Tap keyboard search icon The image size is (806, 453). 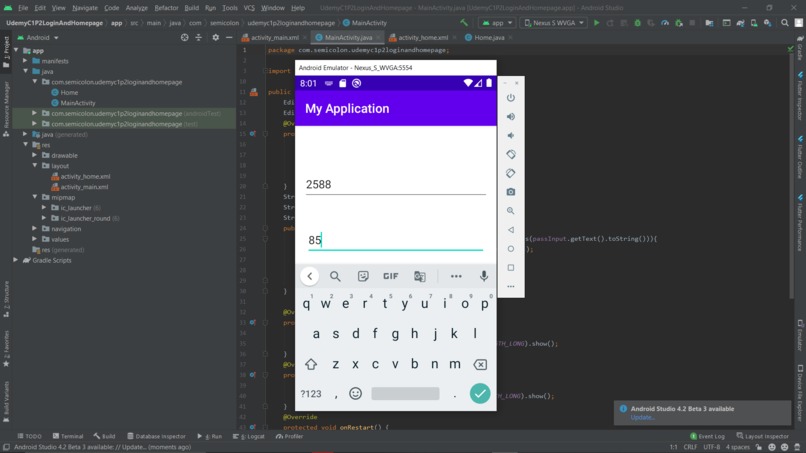point(335,276)
